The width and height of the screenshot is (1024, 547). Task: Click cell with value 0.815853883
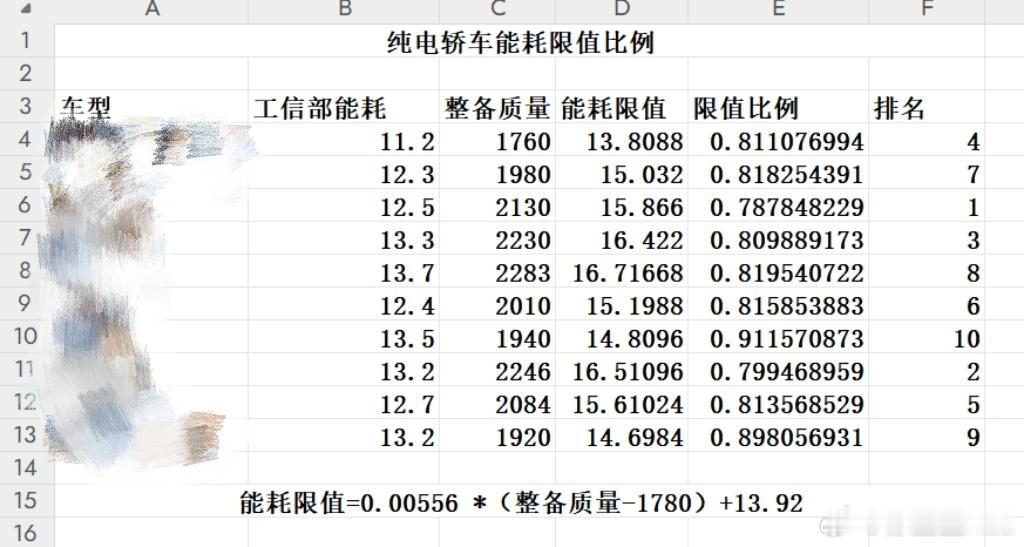pos(778,305)
